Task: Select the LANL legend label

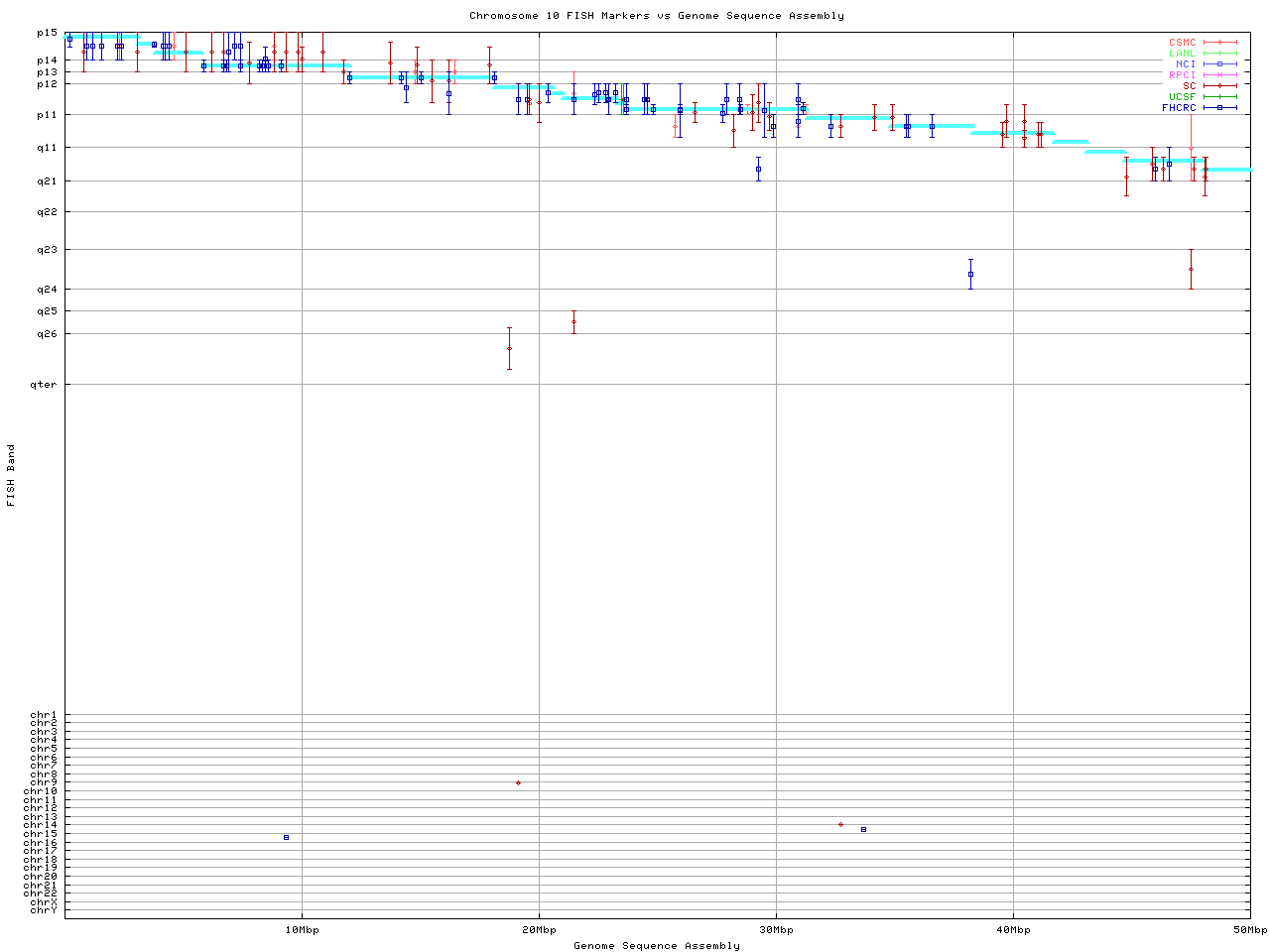Action: [x=1182, y=54]
